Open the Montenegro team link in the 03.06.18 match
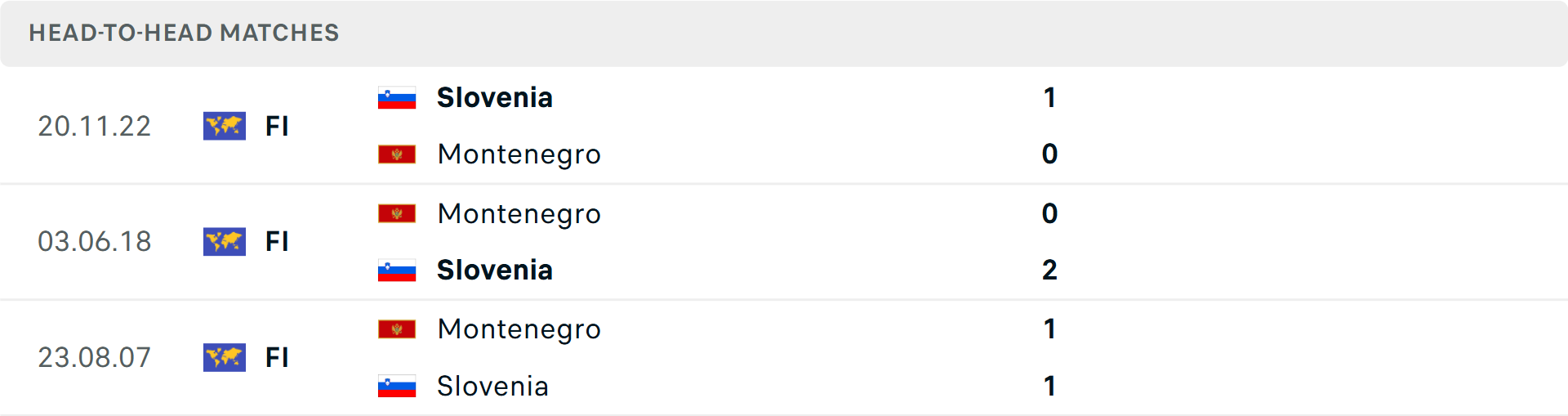Screen dimensions: 1568x416 pyautogui.click(x=519, y=214)
